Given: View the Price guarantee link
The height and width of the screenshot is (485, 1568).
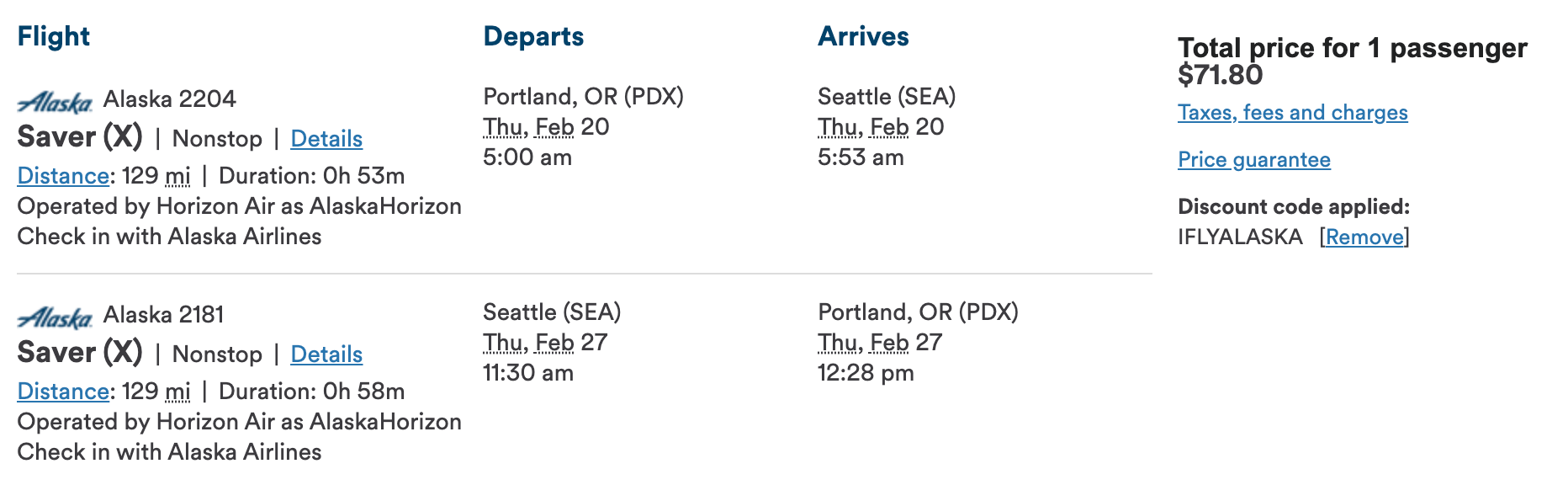Looking at the screenshot, I should [x=1253, y=160].
